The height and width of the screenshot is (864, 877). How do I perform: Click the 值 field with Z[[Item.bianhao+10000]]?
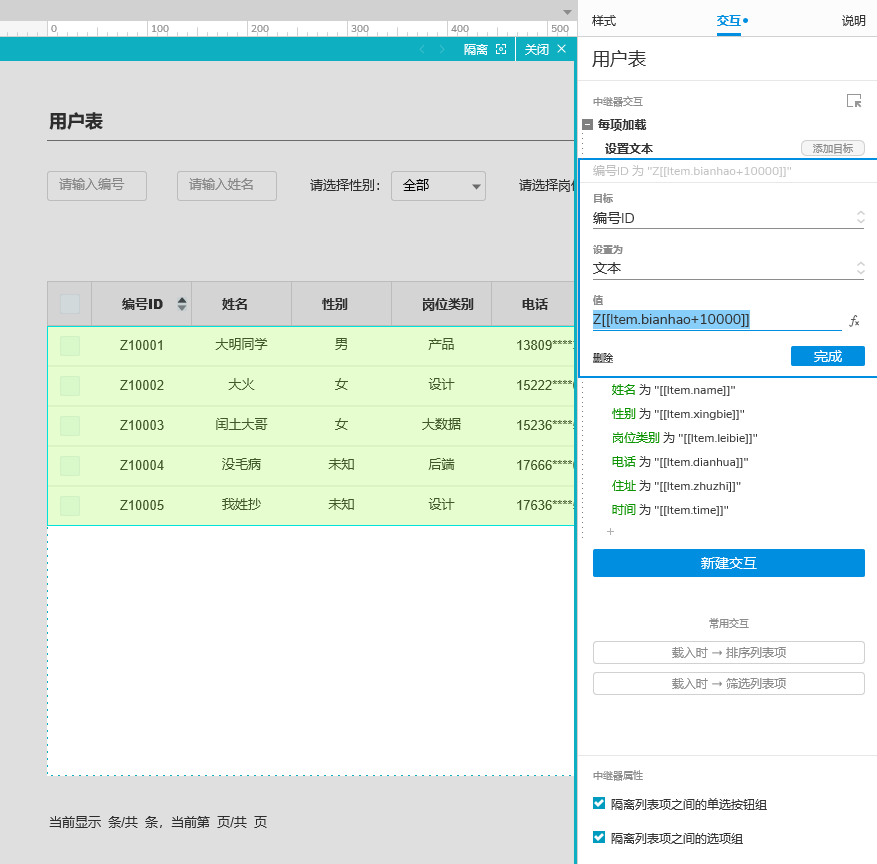[716, 320]
